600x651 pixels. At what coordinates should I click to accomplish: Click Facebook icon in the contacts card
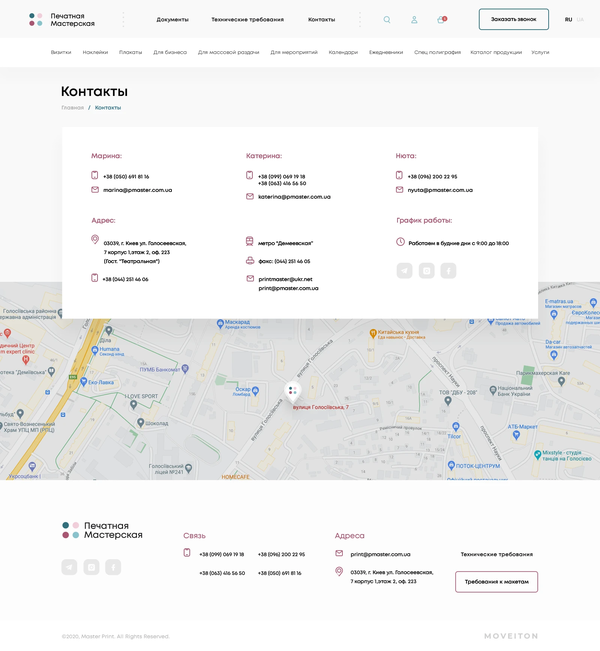448,270
